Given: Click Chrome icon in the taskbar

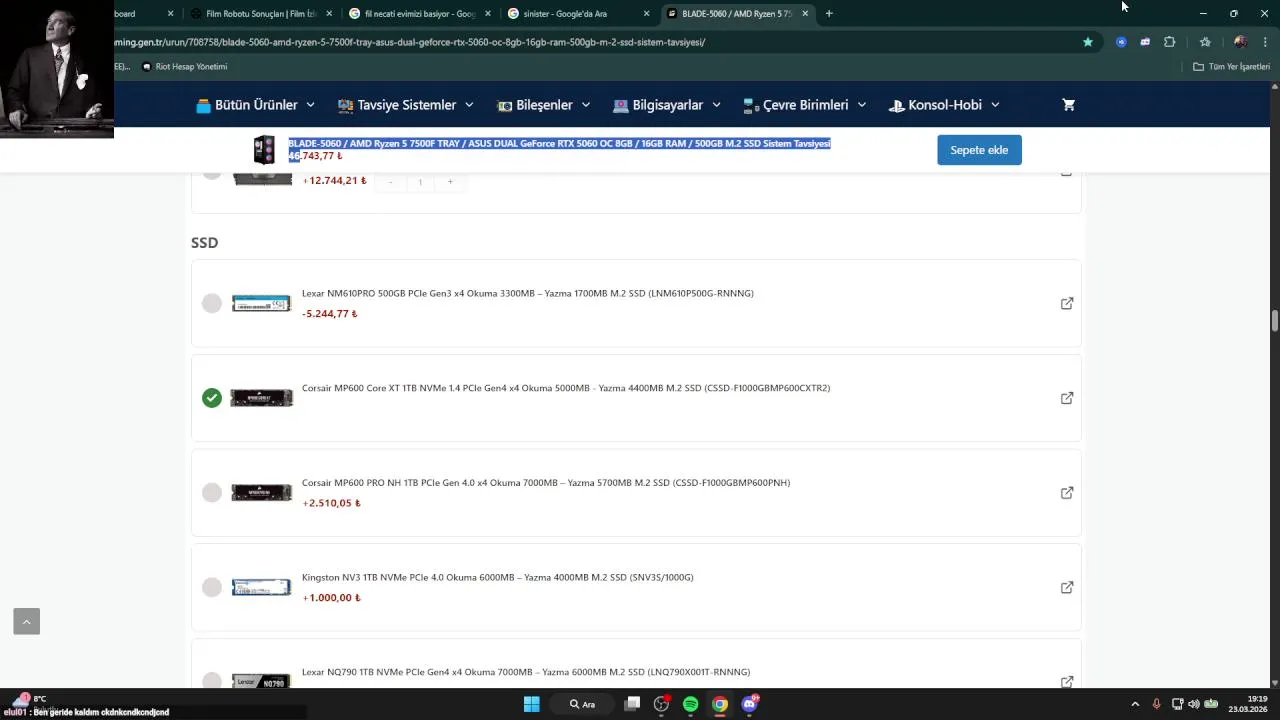Looking at the screenshot, I should (720, 704).
